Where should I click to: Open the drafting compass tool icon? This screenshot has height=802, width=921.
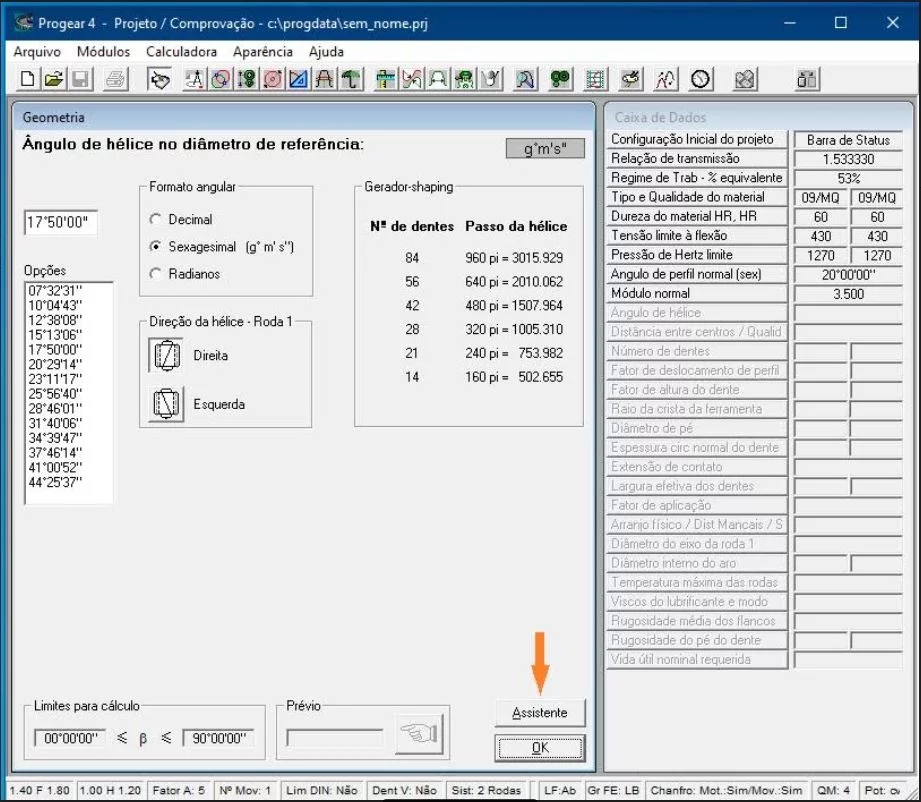pyautogui.click(x=194, y=79)
